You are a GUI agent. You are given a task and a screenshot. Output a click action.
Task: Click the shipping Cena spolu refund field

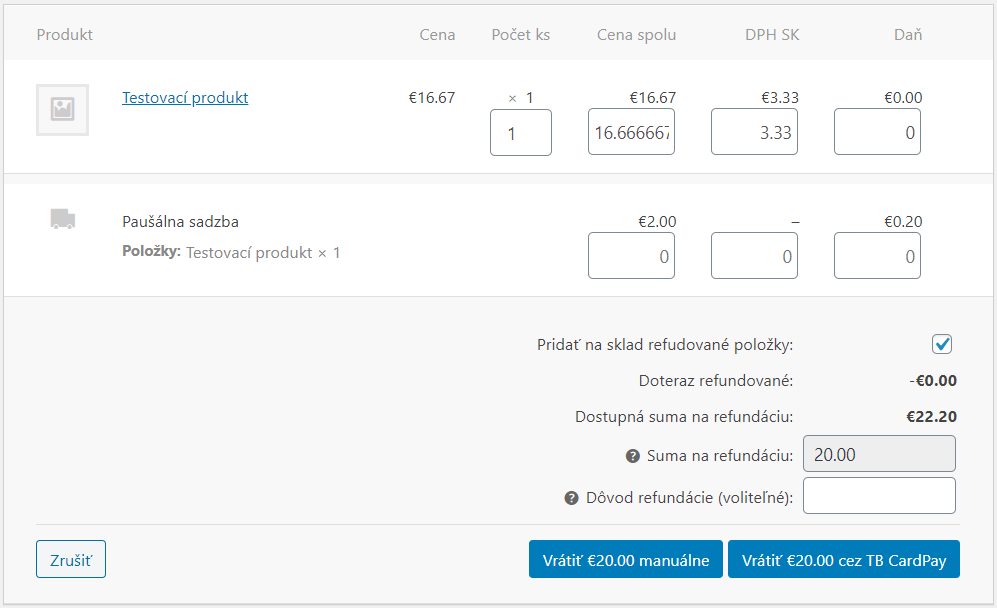[631, 255]
